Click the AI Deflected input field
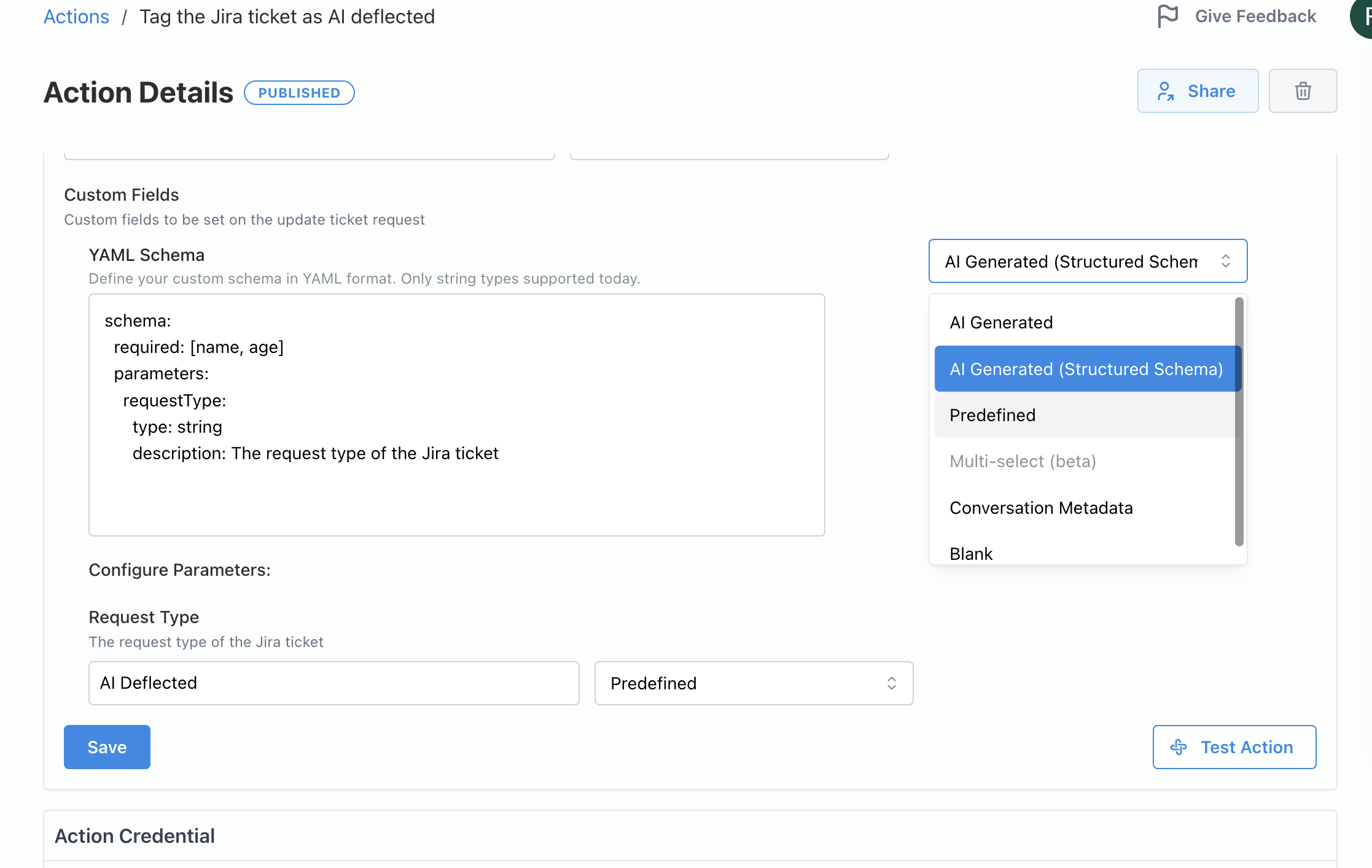 click(333, 683)
